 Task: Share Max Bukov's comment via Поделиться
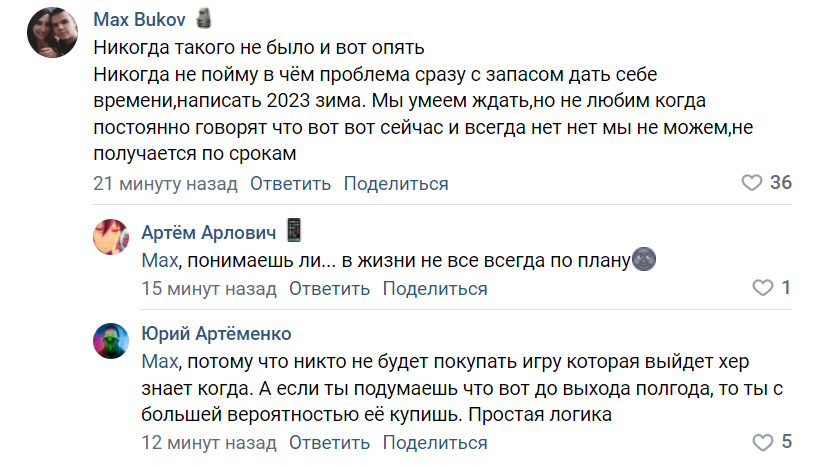(396, 184)
